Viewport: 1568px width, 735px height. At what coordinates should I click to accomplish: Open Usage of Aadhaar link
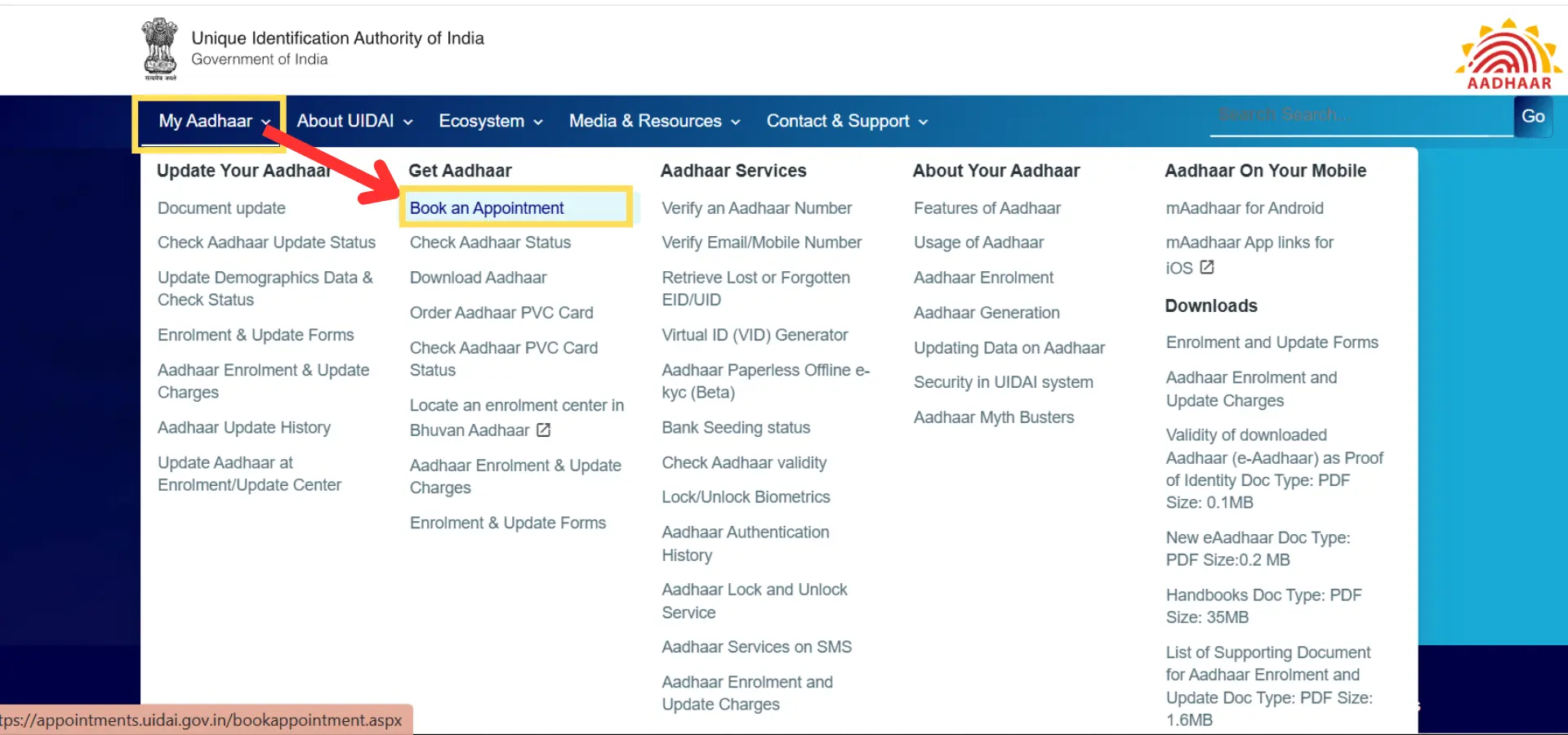point(978,243)
